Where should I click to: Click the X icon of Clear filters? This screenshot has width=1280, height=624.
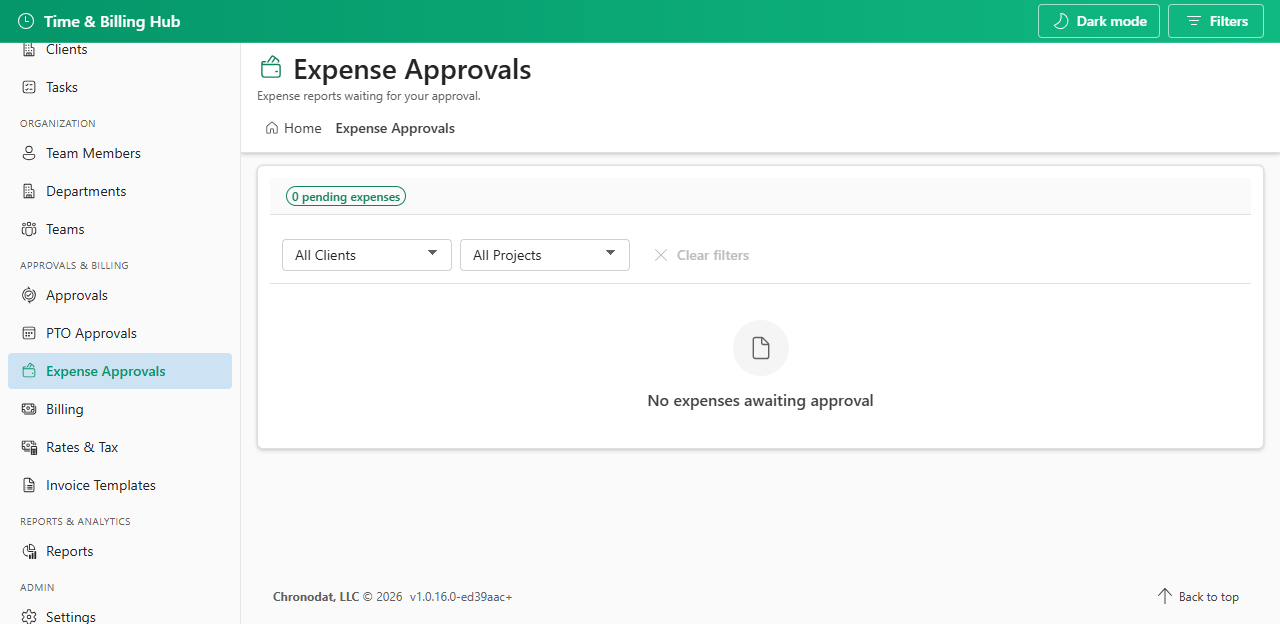click(x=661, y=255)
